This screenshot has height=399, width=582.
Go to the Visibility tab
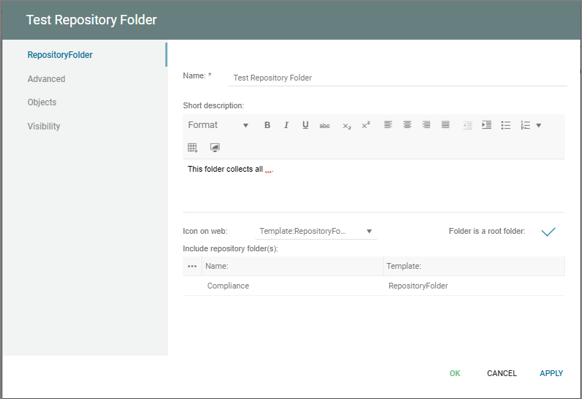pos(44,126)
